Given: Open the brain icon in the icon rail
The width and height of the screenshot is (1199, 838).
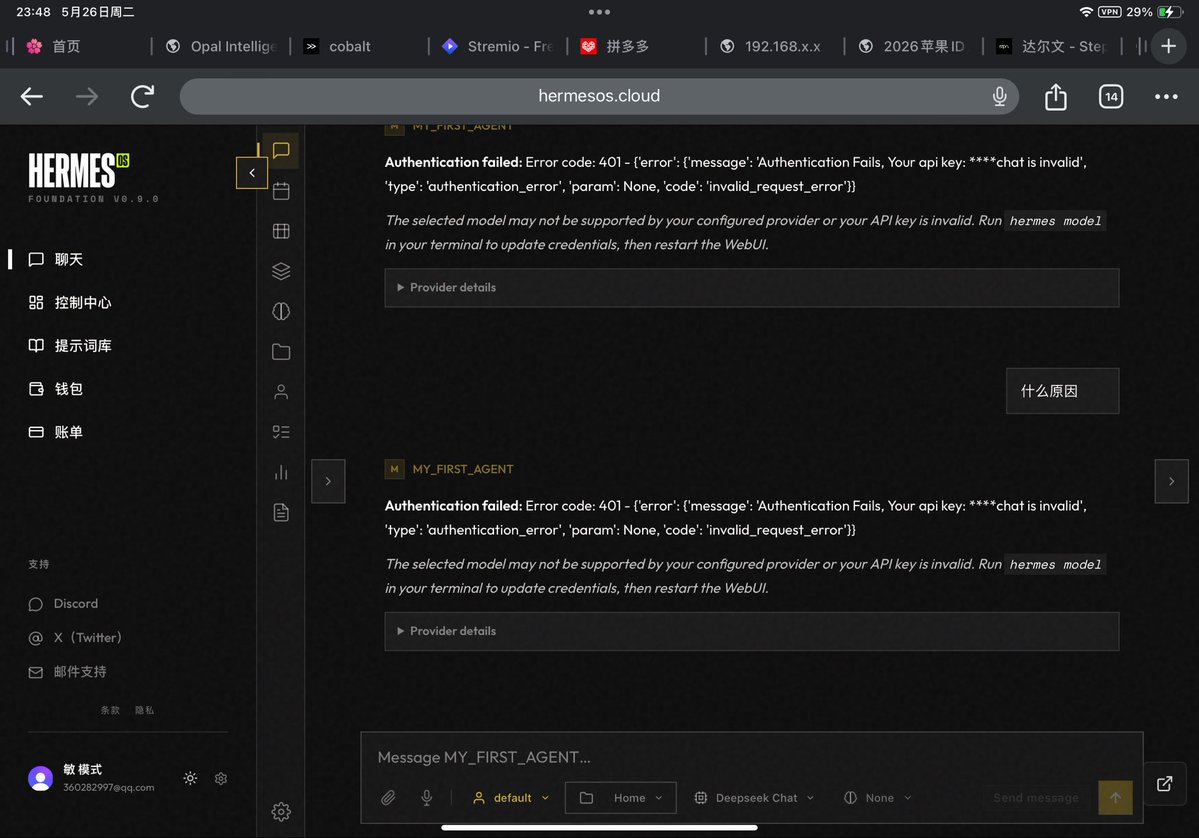Looking at the screenshot, I should click(281, 311).
